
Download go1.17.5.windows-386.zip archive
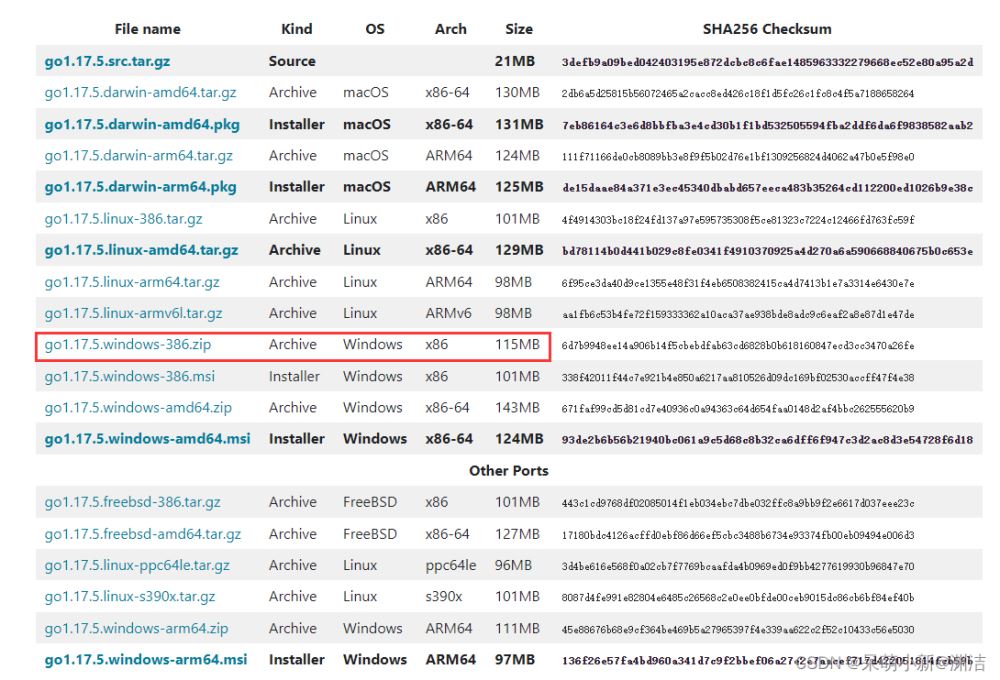coord(128,344)
